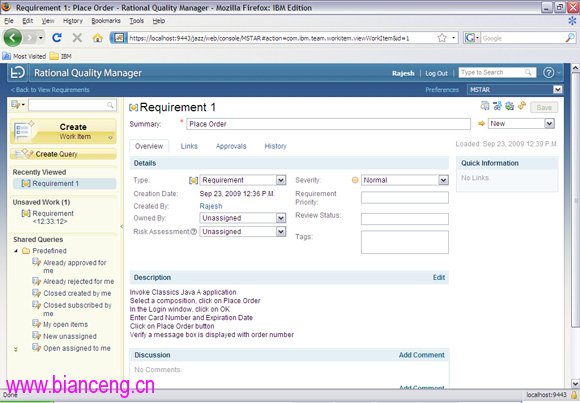Open the Preferences link

pos(442,90)
